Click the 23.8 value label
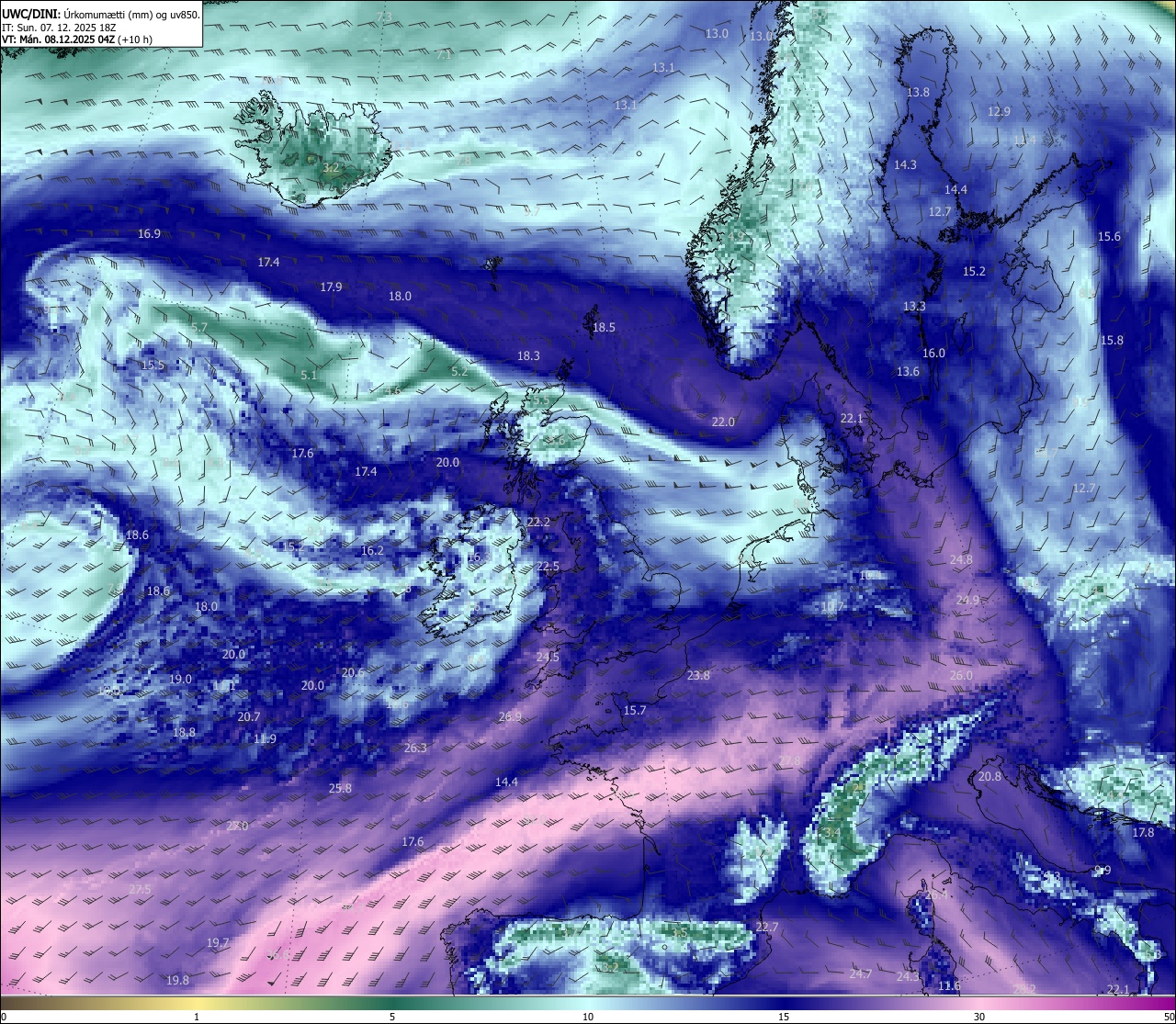The image size is (1176, 1024). pos(698,676)
